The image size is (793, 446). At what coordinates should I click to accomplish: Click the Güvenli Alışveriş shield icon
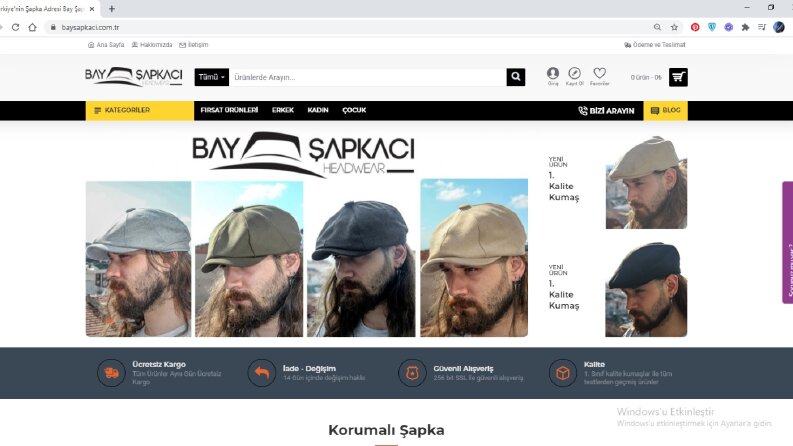pyautogui.click(x=412, y=373)
